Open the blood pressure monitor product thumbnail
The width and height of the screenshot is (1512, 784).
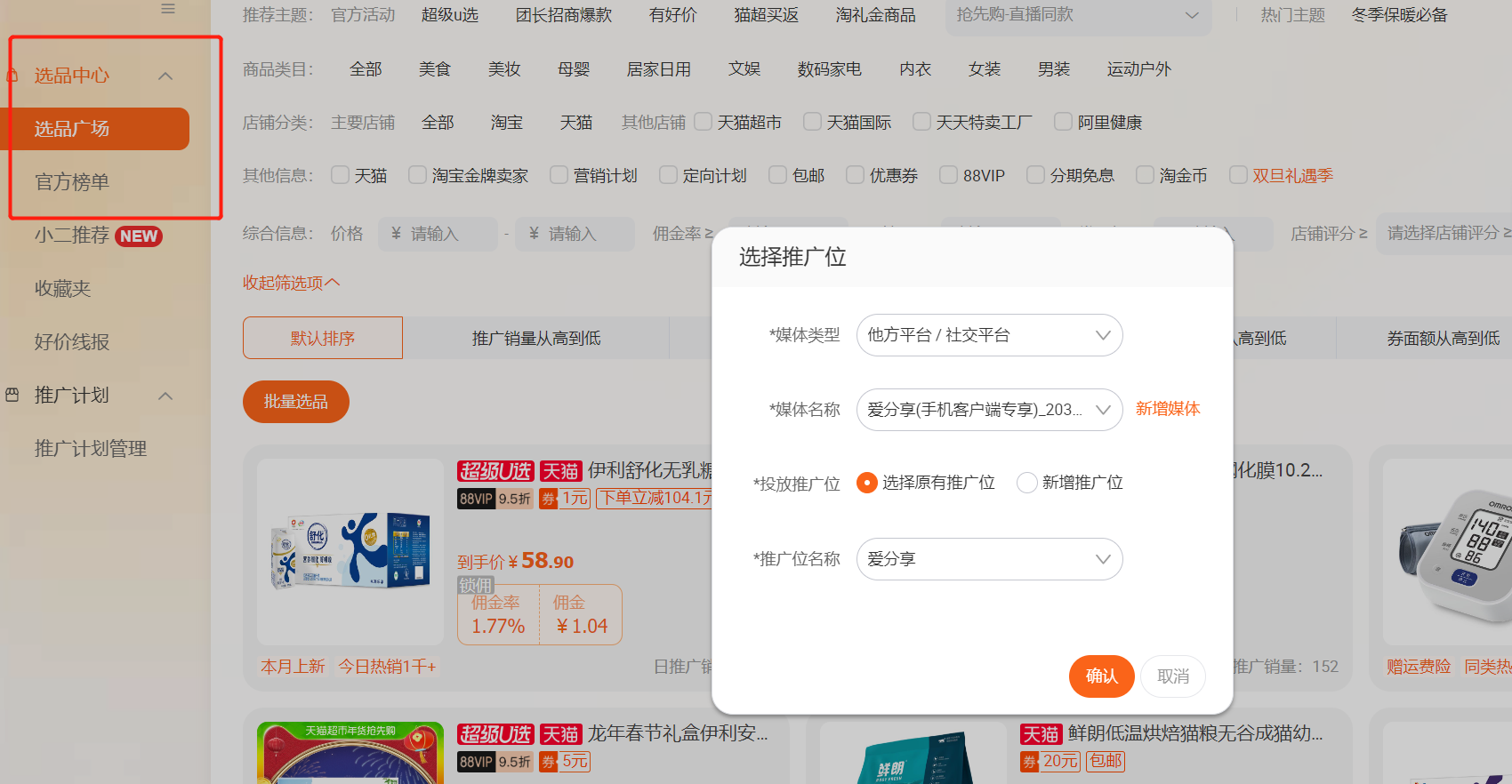coord(1447,551)
